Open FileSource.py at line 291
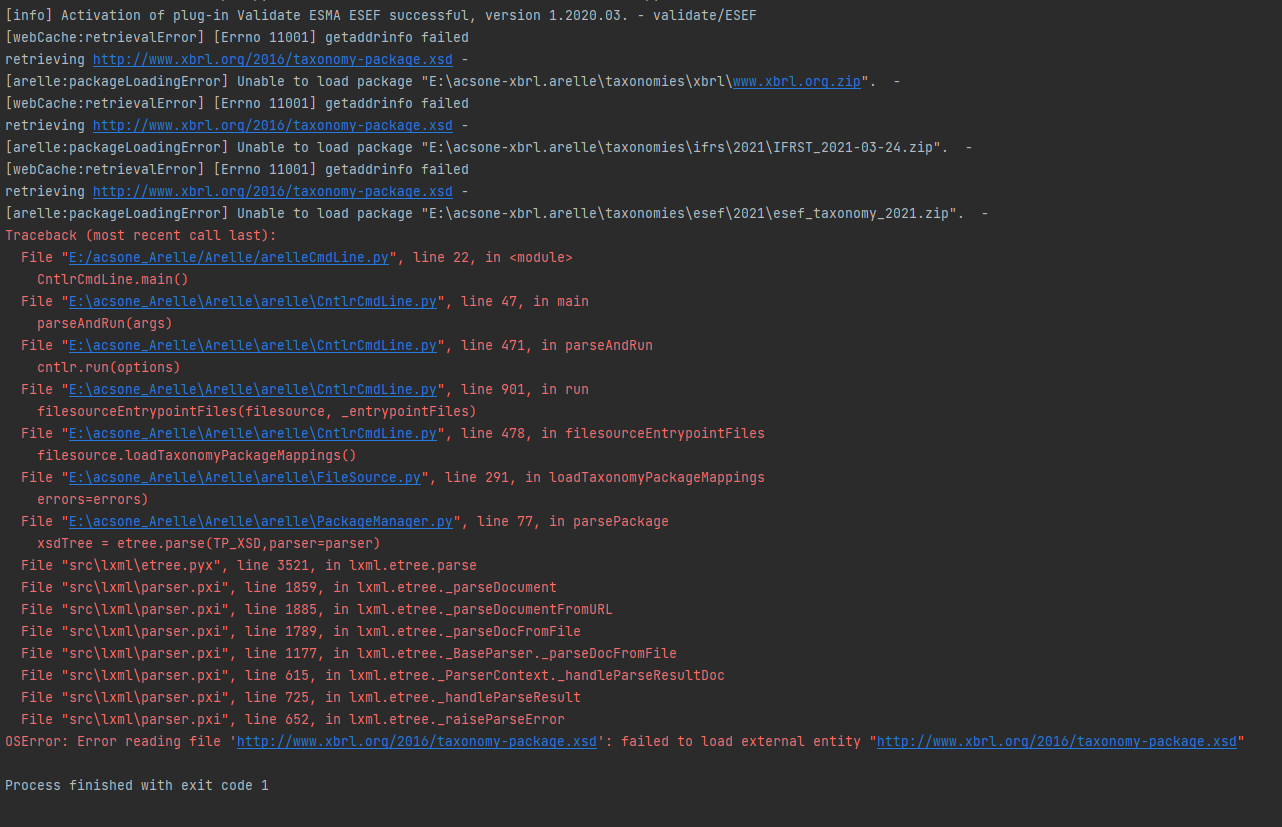Screen dimensions: 1282x827 coord(245,477)
